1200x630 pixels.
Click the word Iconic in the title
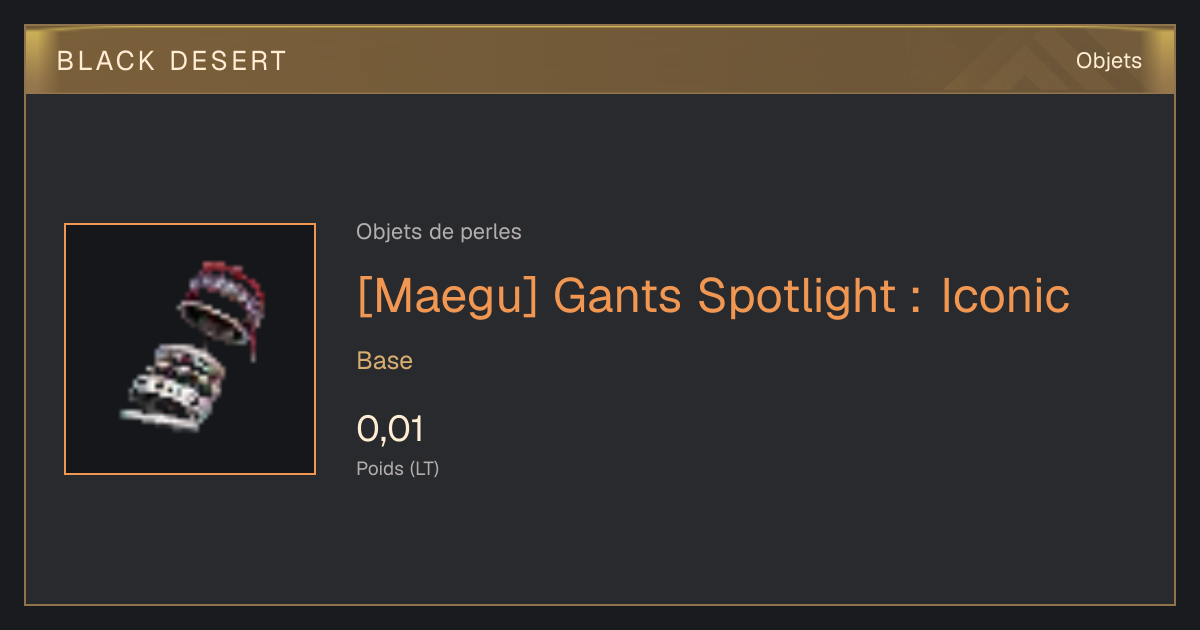click(x=1005, y=296)
